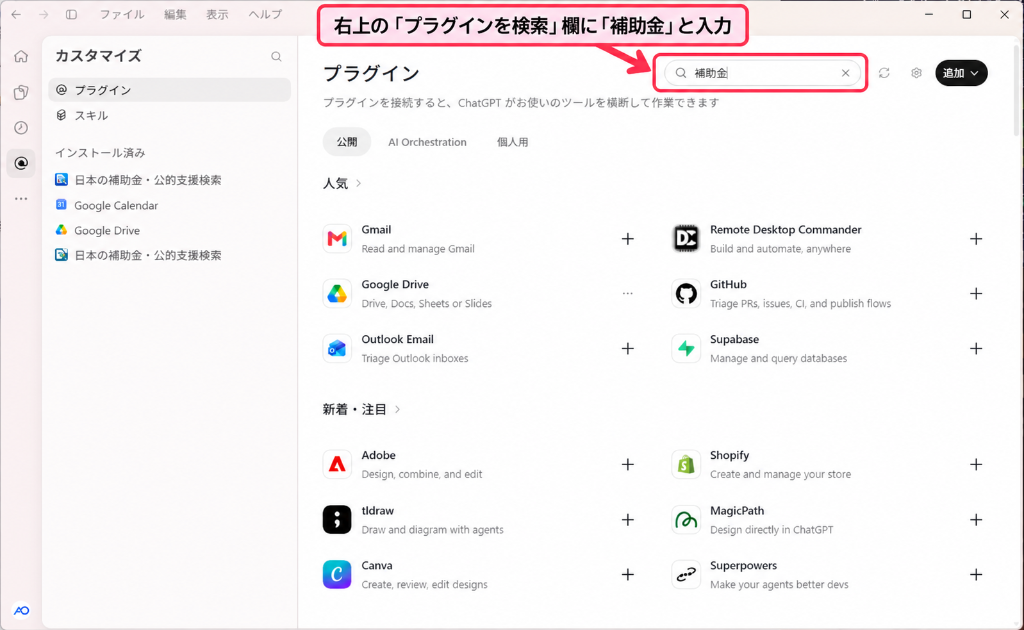Add MagicPath plugin with its plus
The image size is (1024, 630).
(976, 520)
